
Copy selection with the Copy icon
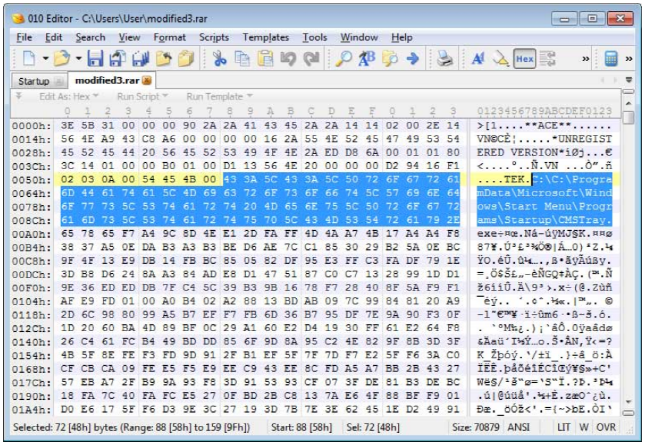(242, 58)
